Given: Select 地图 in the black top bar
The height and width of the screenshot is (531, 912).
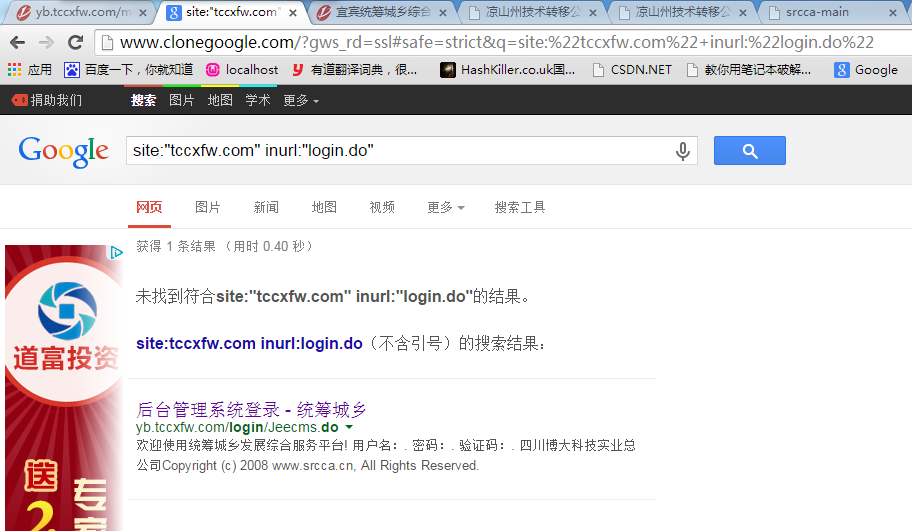Looking at the screenshot, I should click(x=220, y=100).
